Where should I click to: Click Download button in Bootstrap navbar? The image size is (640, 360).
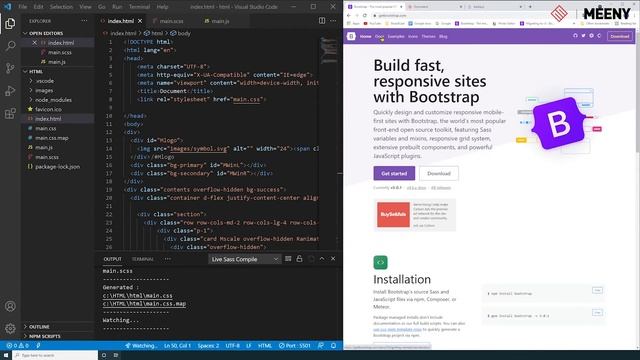coord(620,36)
